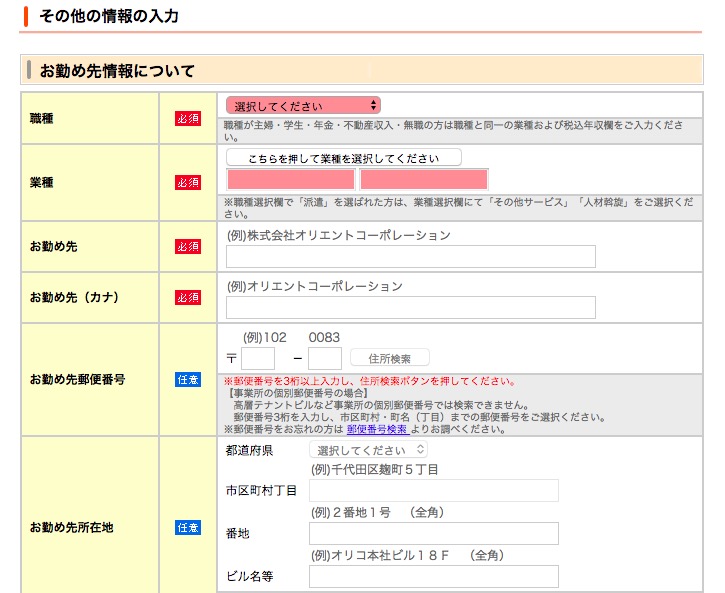This screenshot has height=593, width=725.
Task: Click the 【事業所の個別郵便番号の場合】 note
Action: click(297, 393)
